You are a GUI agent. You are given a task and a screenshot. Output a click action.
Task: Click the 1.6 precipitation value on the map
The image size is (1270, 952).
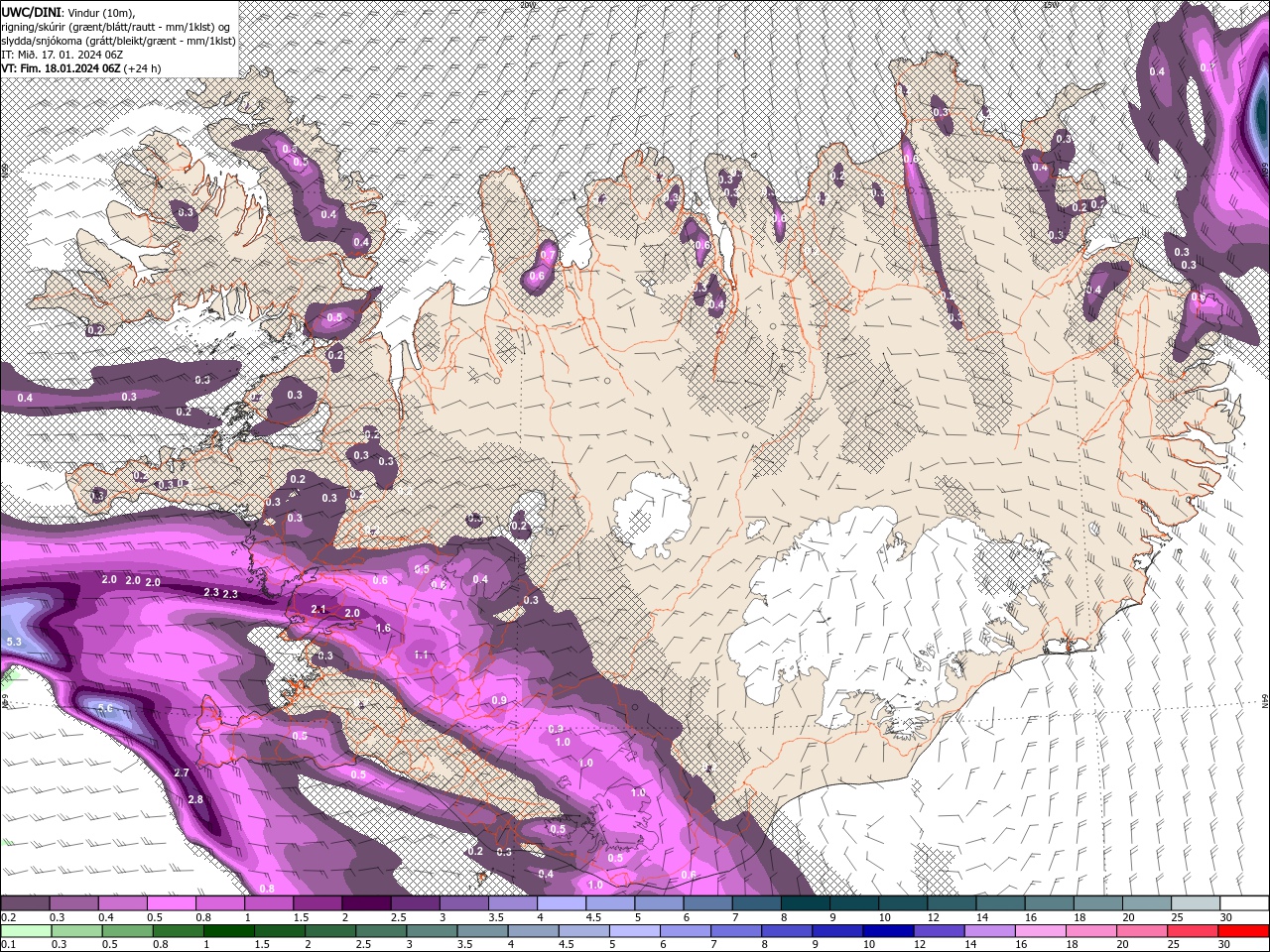coord(383,629)
